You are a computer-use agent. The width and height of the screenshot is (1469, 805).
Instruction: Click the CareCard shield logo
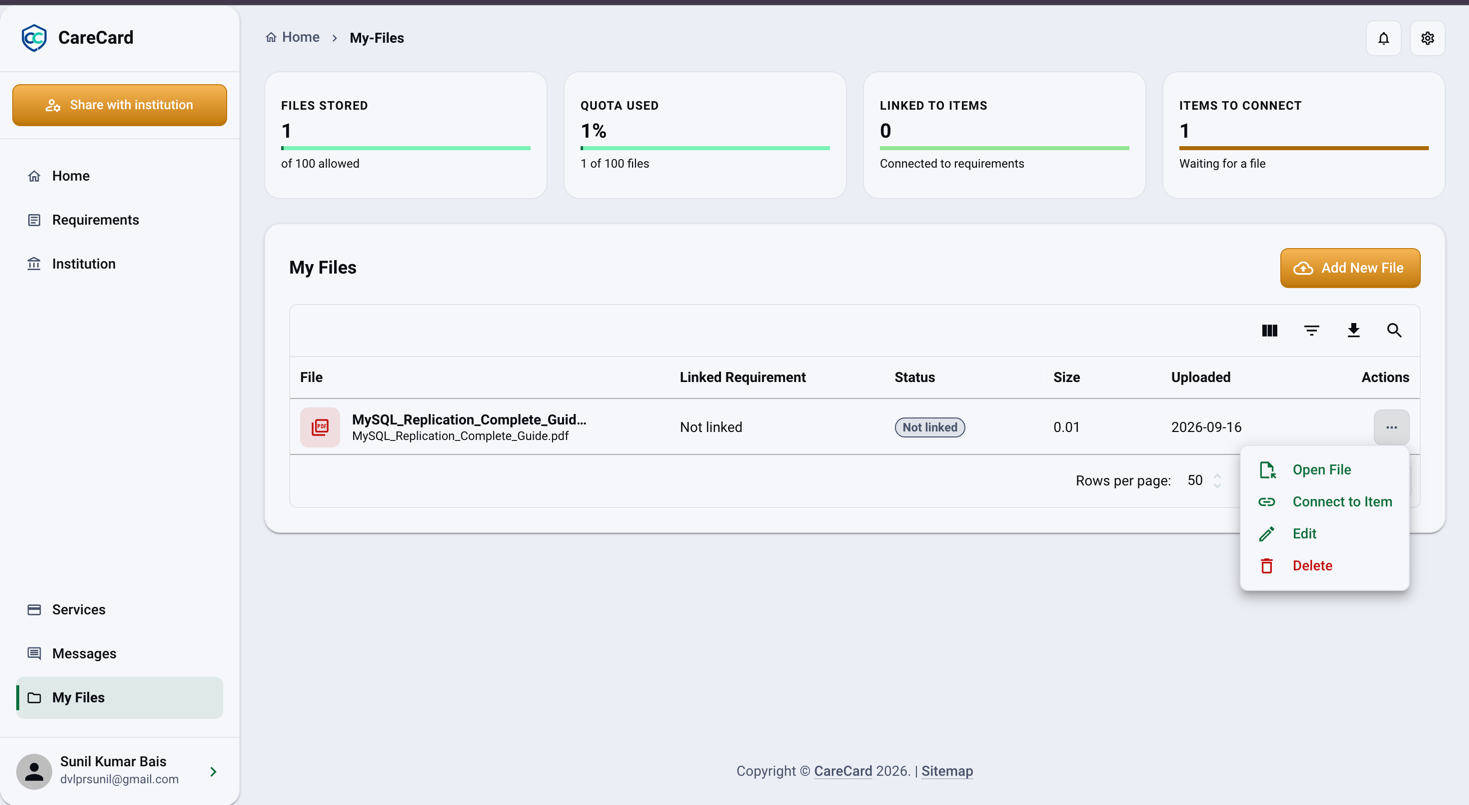[x=34, y=38]
